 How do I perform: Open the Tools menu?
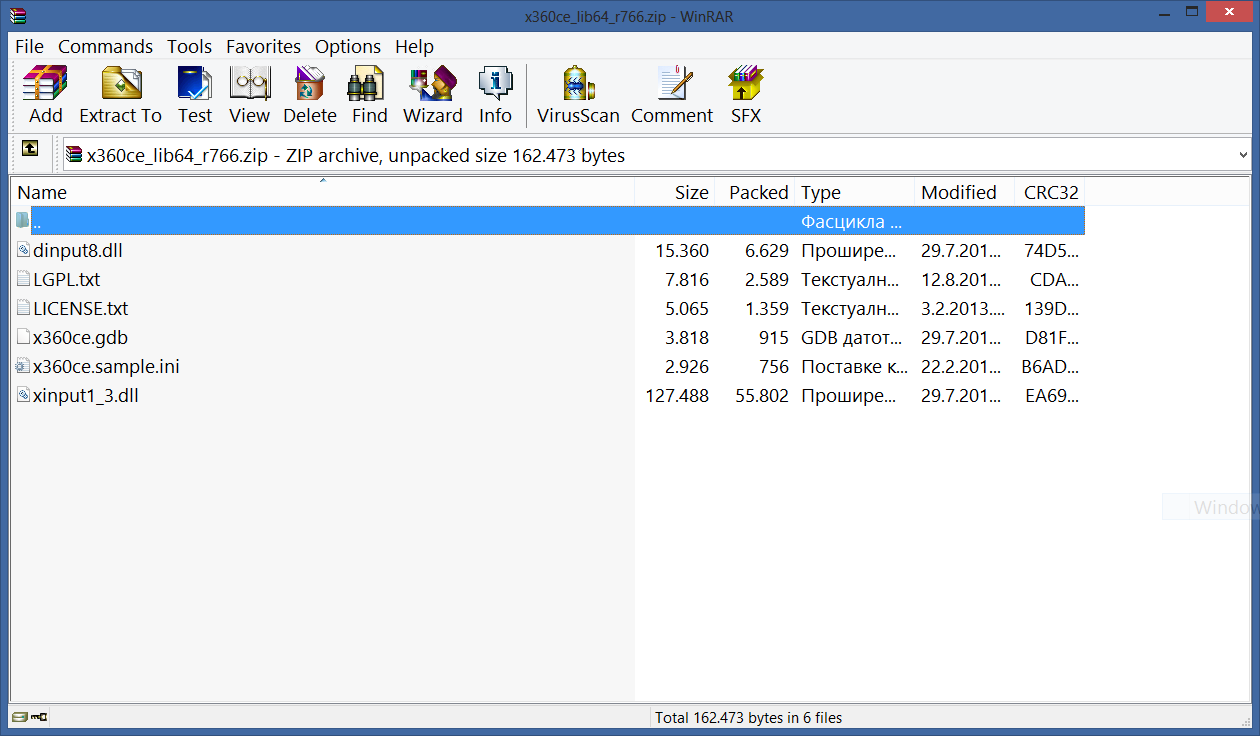[190, 46]
